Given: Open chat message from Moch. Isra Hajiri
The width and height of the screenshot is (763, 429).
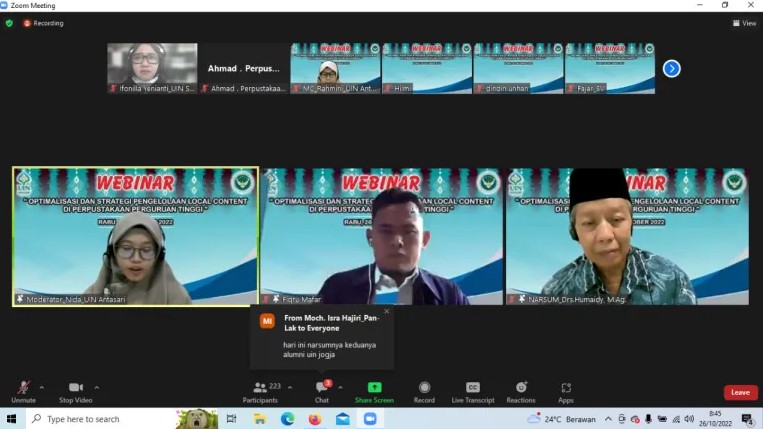Looking at the screenshot, I should click(x=322, y=337).
